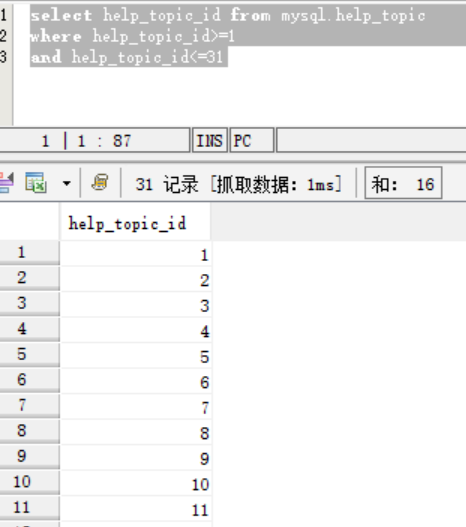
Task: Select row header 1 in result grid
Action: pos(30,252)
